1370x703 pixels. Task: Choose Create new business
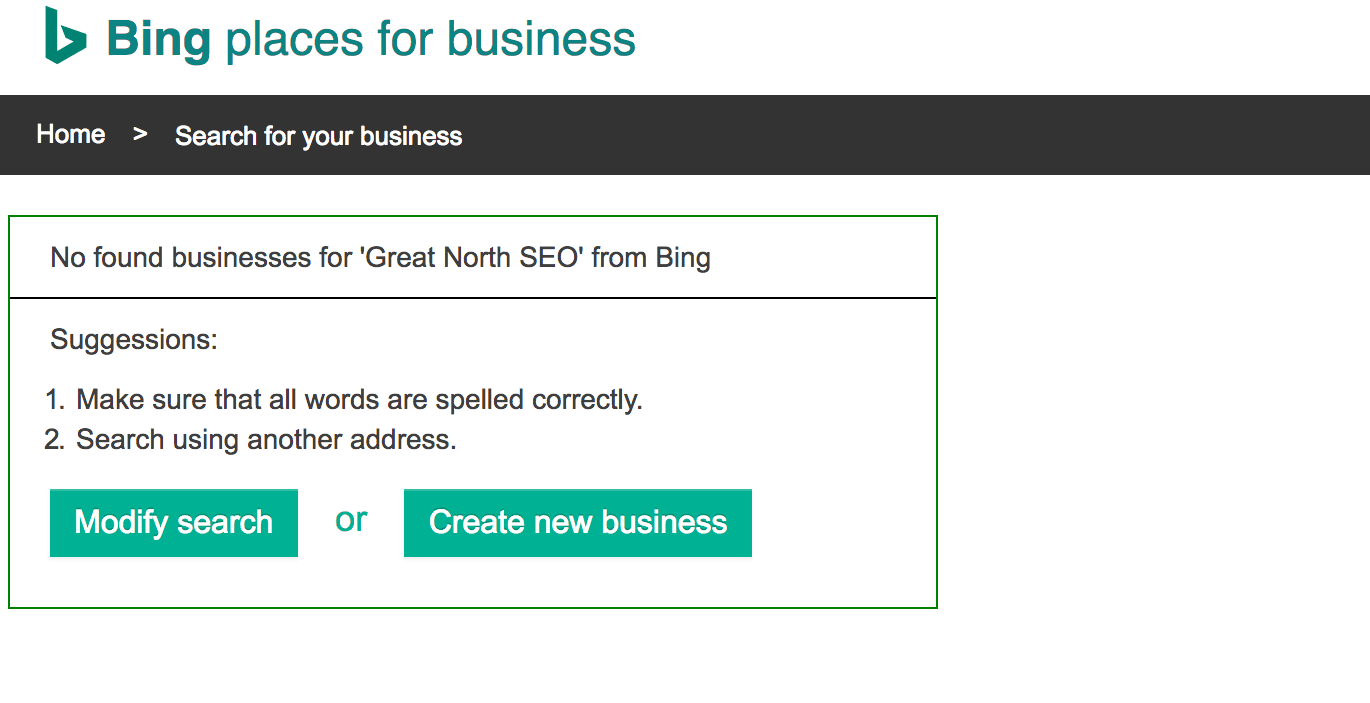pos(578,523)
